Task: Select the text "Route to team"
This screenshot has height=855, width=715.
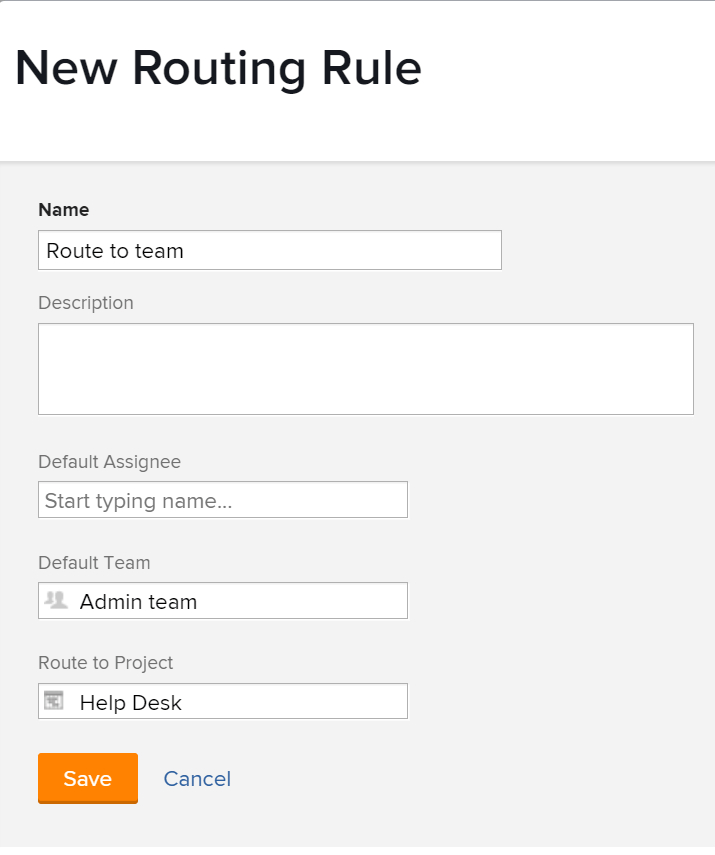Action: coord(113,251)
